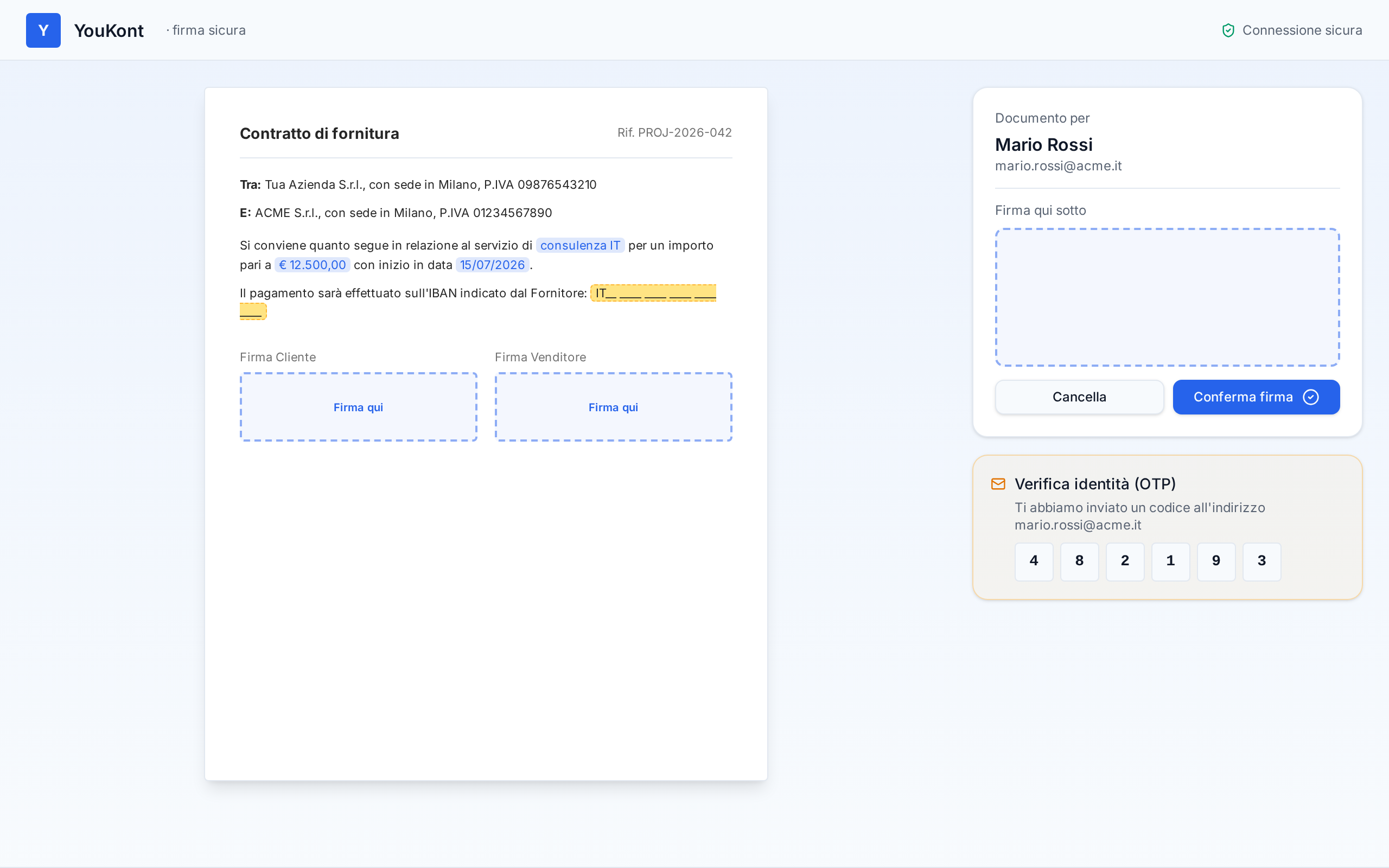Click the YouKont brand name
Screen dimensions: 1389x868
click(109, 30)
